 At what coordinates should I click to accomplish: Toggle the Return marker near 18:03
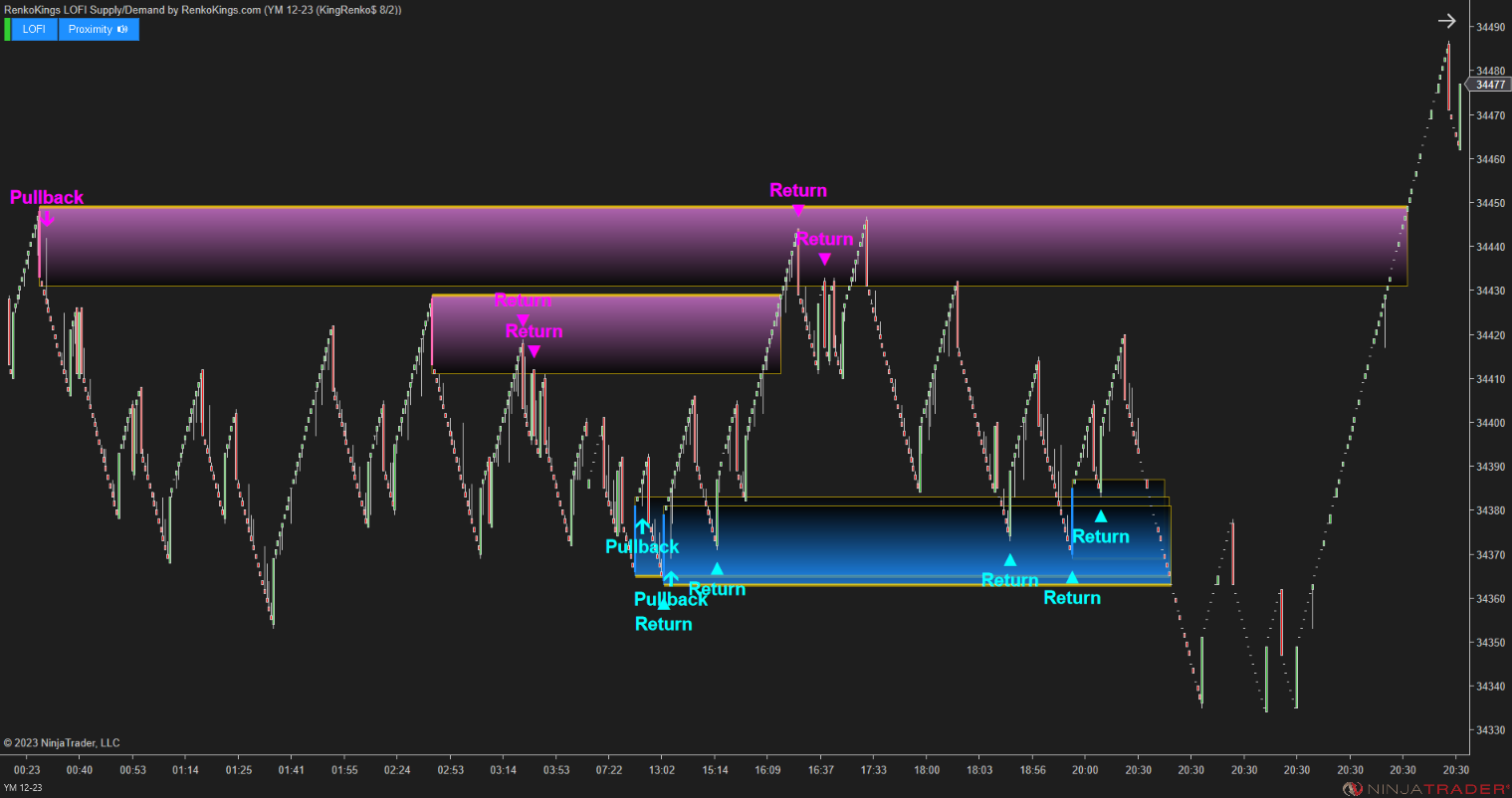pos(1009,560)
